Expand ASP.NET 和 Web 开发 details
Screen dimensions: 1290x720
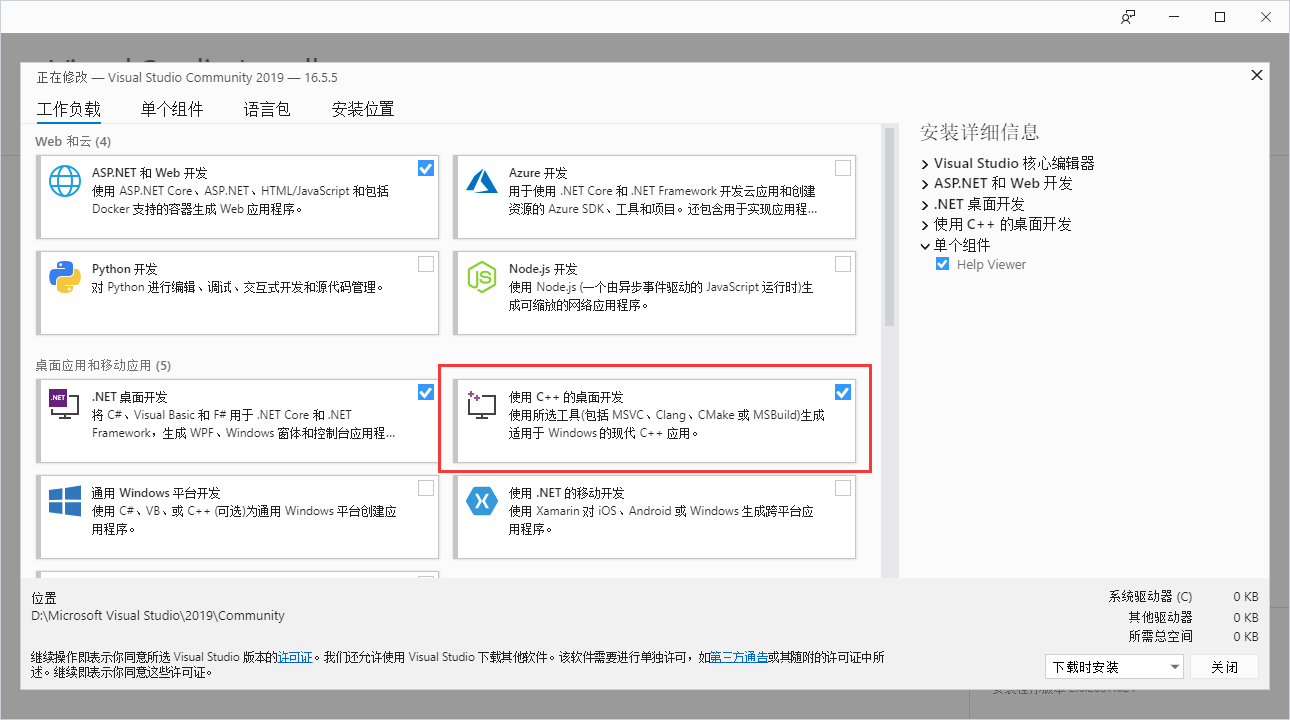pyautogui.click(x=925, y=184)
